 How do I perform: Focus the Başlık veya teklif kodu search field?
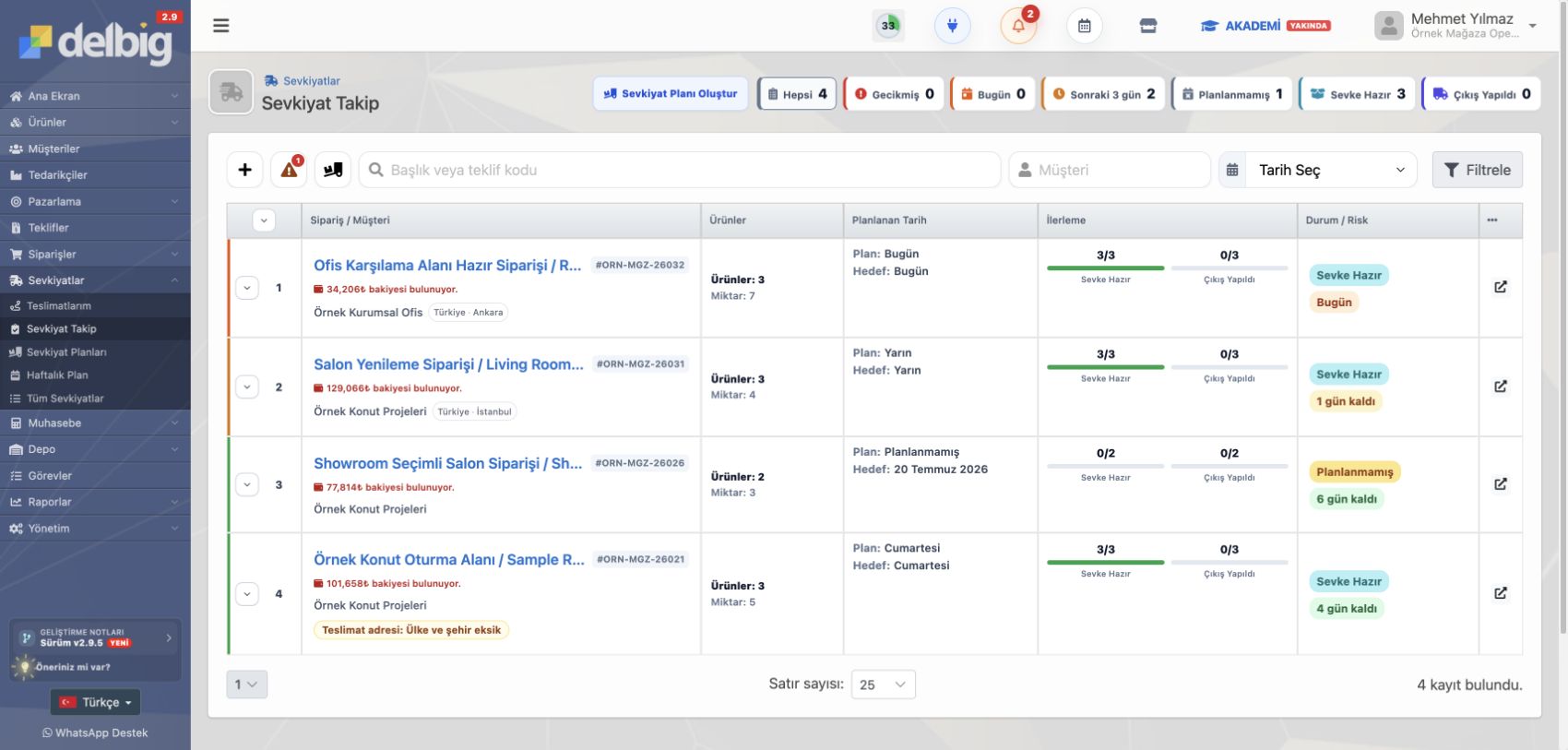[x=680, y=170]
